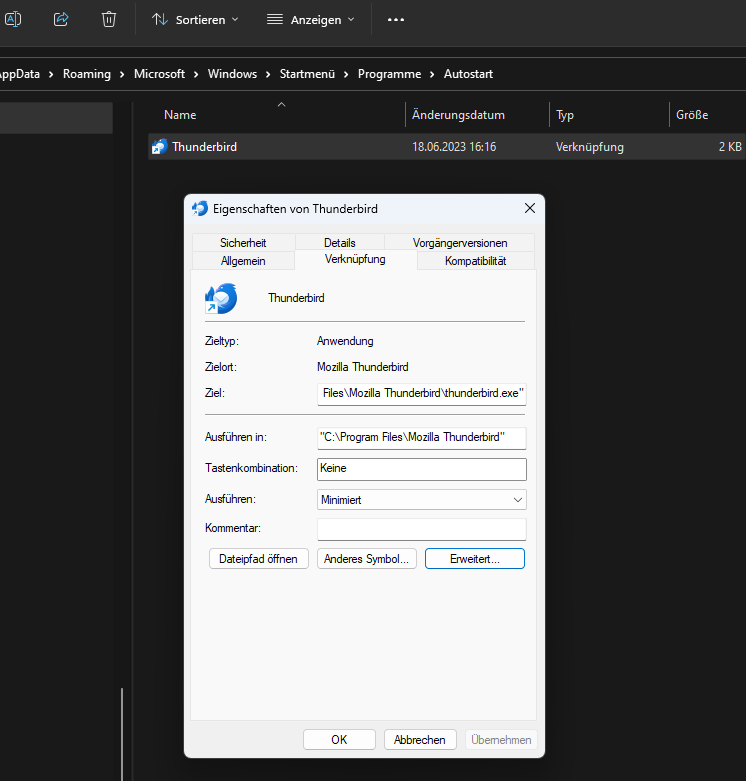Select Thunderbird shortcut icon in file list

[x=159, y=146]
